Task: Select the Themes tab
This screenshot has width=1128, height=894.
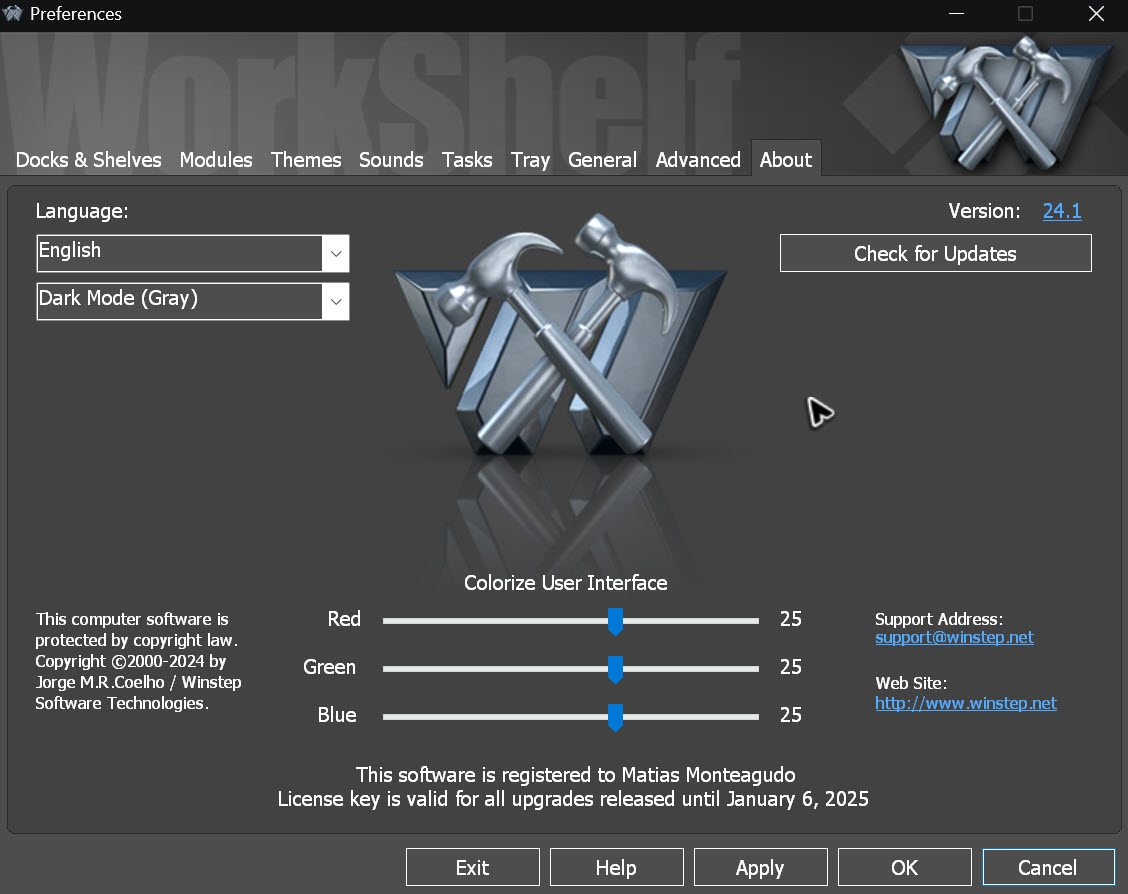Action: click(306, 160)
